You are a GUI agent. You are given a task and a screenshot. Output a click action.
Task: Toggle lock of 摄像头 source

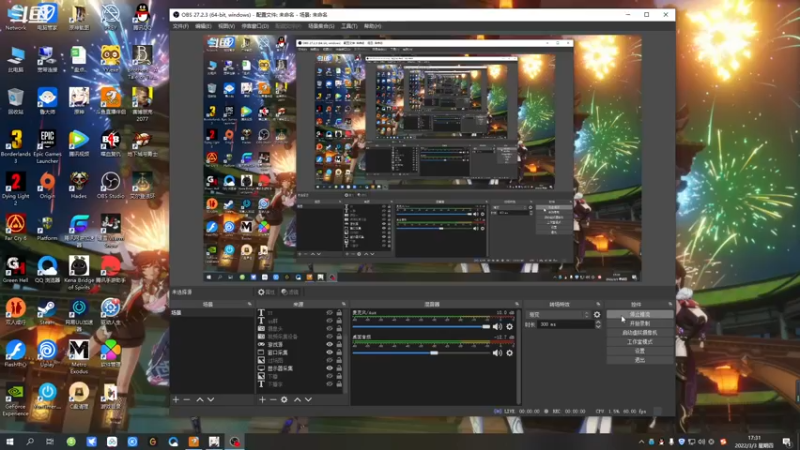(339, 329)
